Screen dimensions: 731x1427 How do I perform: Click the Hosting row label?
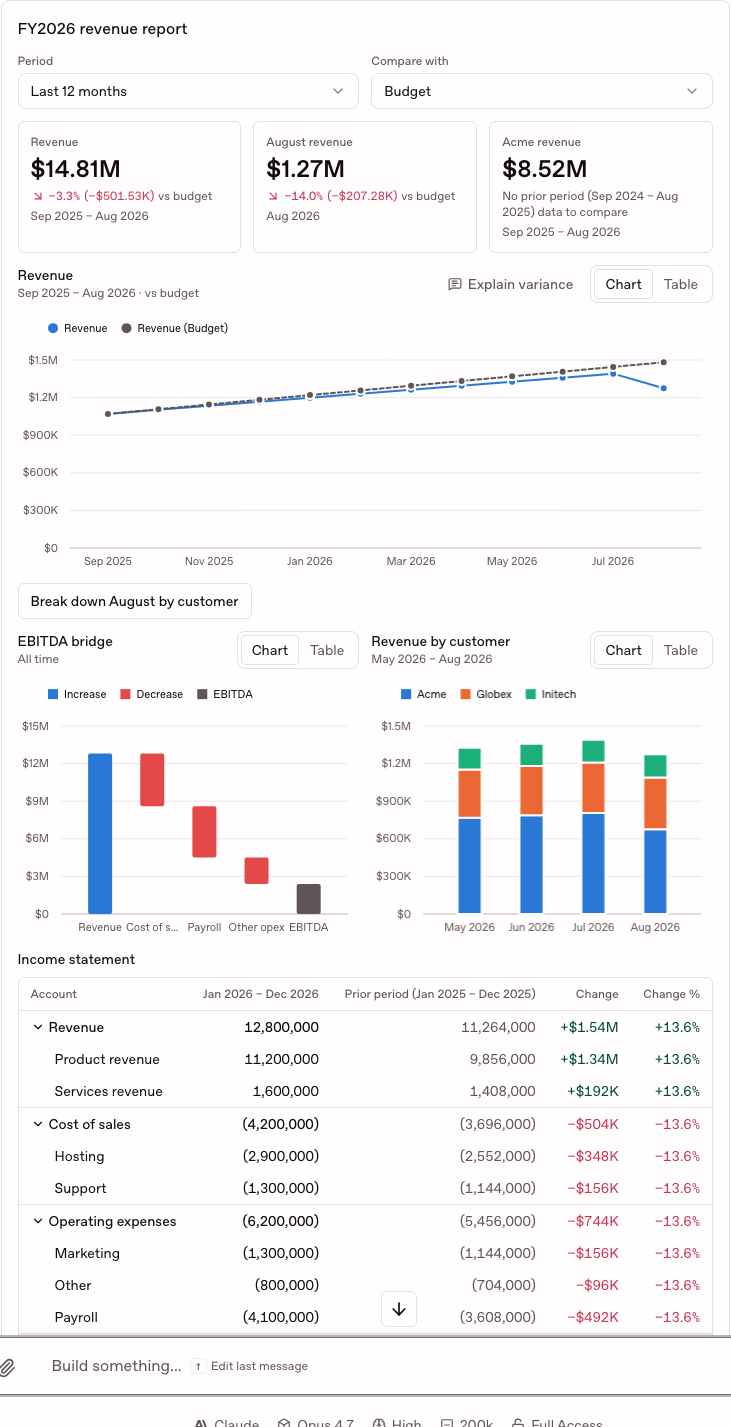(x=79, y=1156)
